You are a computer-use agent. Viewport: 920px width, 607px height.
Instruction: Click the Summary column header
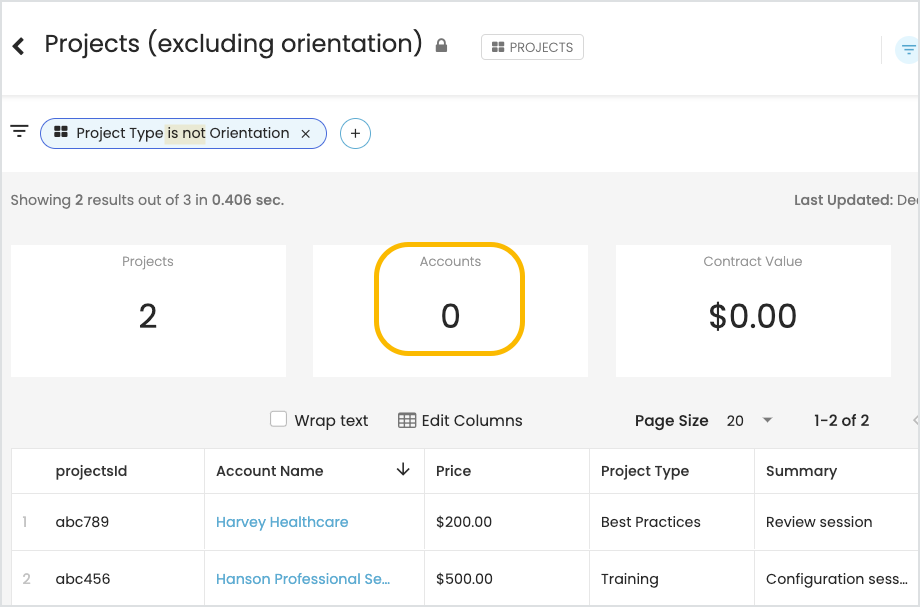click(x=837, y=471)
